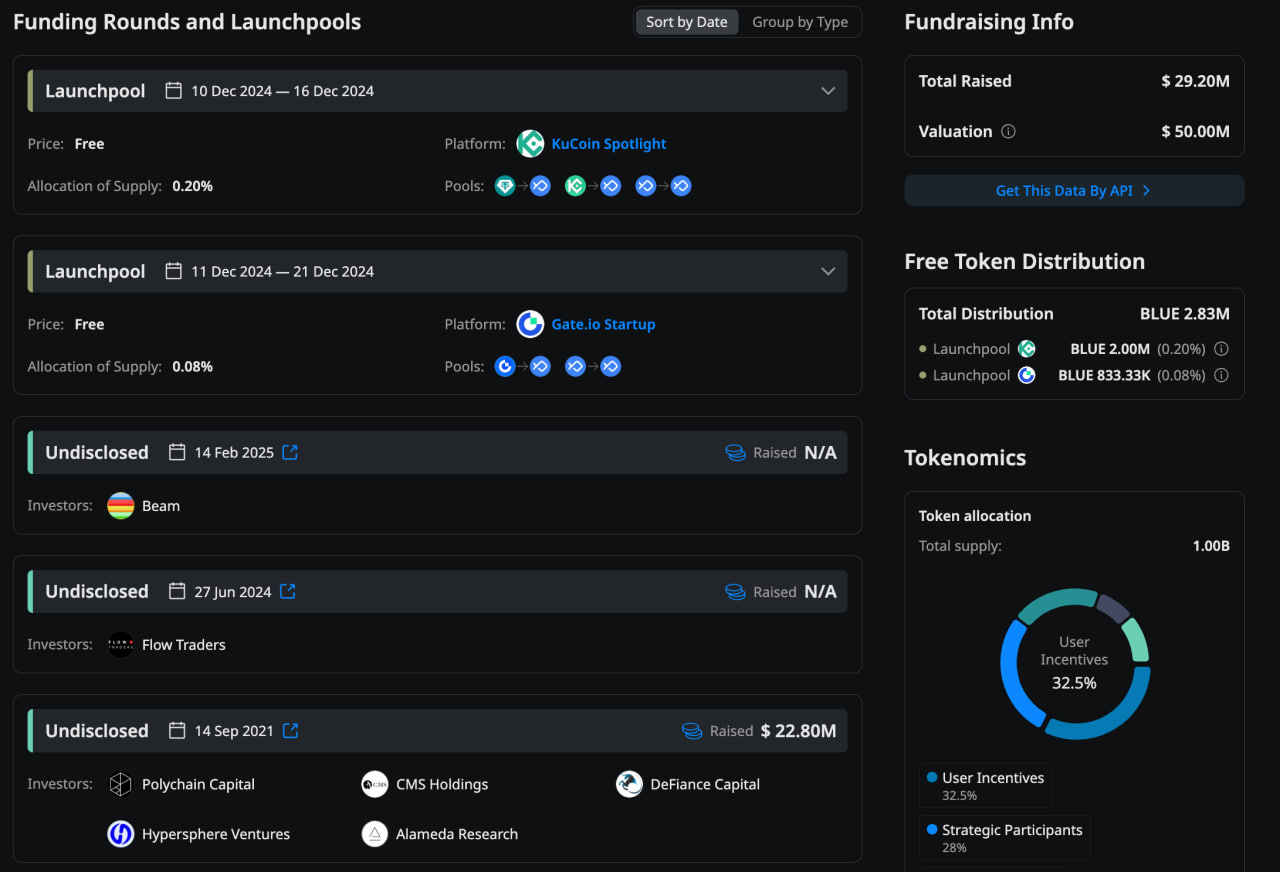
Task: Click the info icon beside BLUE 2.00M
Action: pos(1221,349)
